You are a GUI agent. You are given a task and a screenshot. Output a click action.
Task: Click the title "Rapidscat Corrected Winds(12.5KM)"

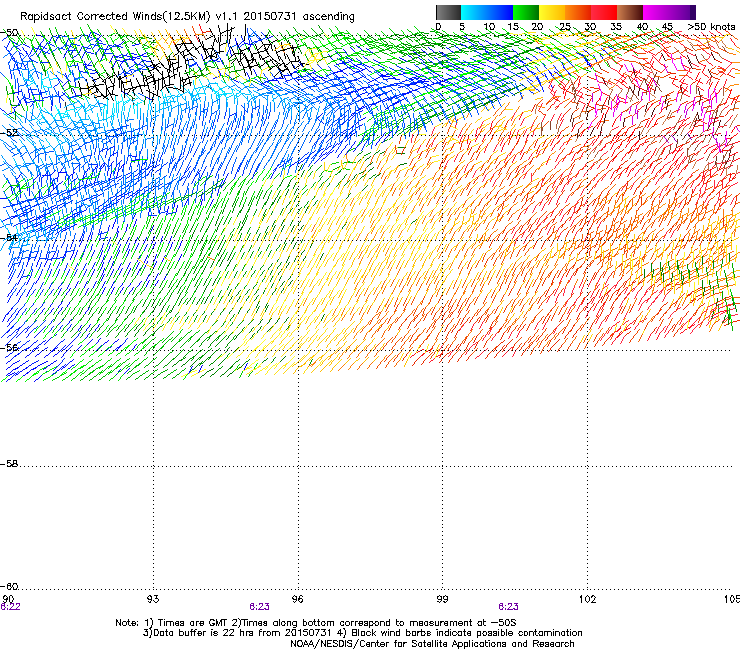pos(115,16)
